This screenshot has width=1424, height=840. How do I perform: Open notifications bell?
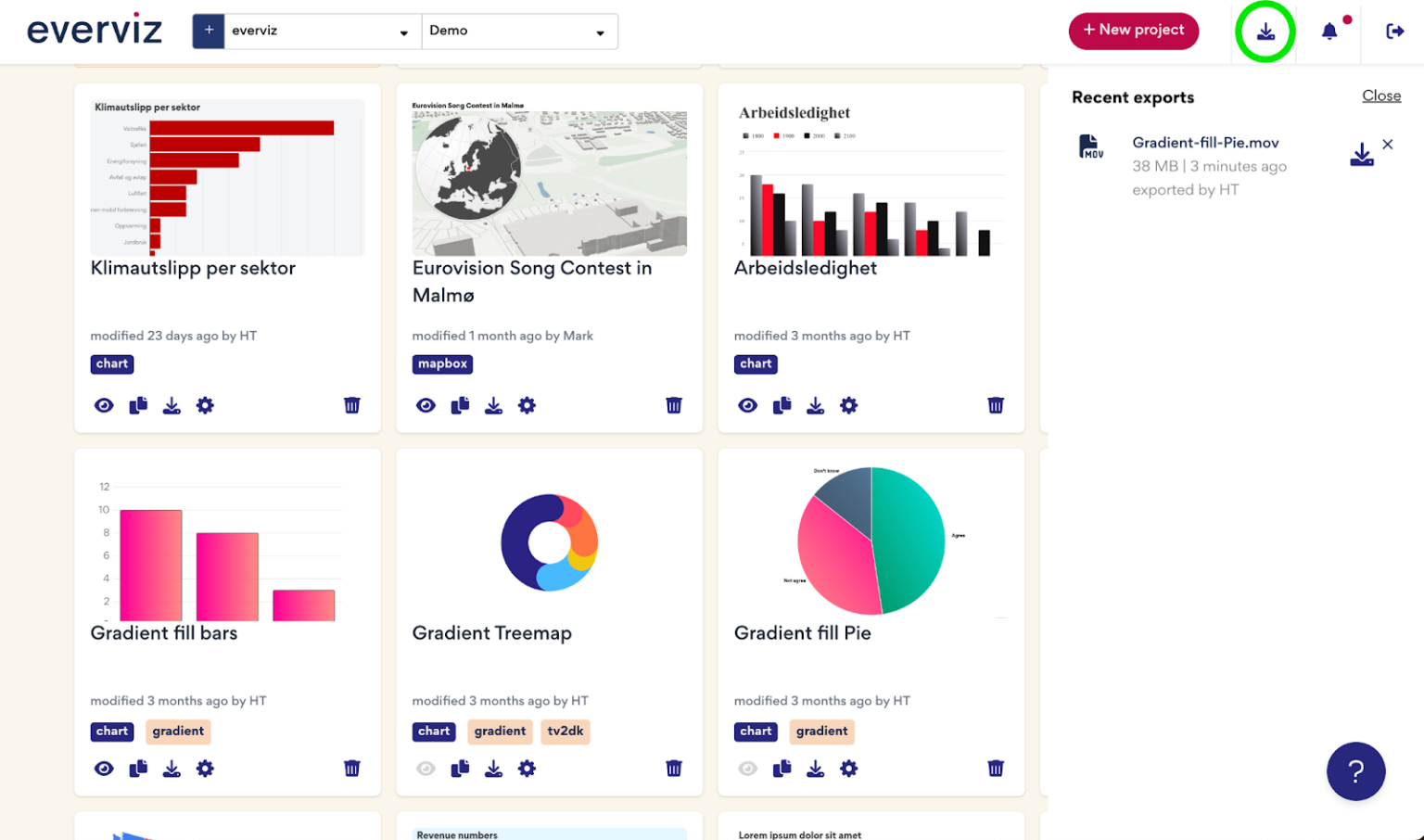pos(1329,31)
